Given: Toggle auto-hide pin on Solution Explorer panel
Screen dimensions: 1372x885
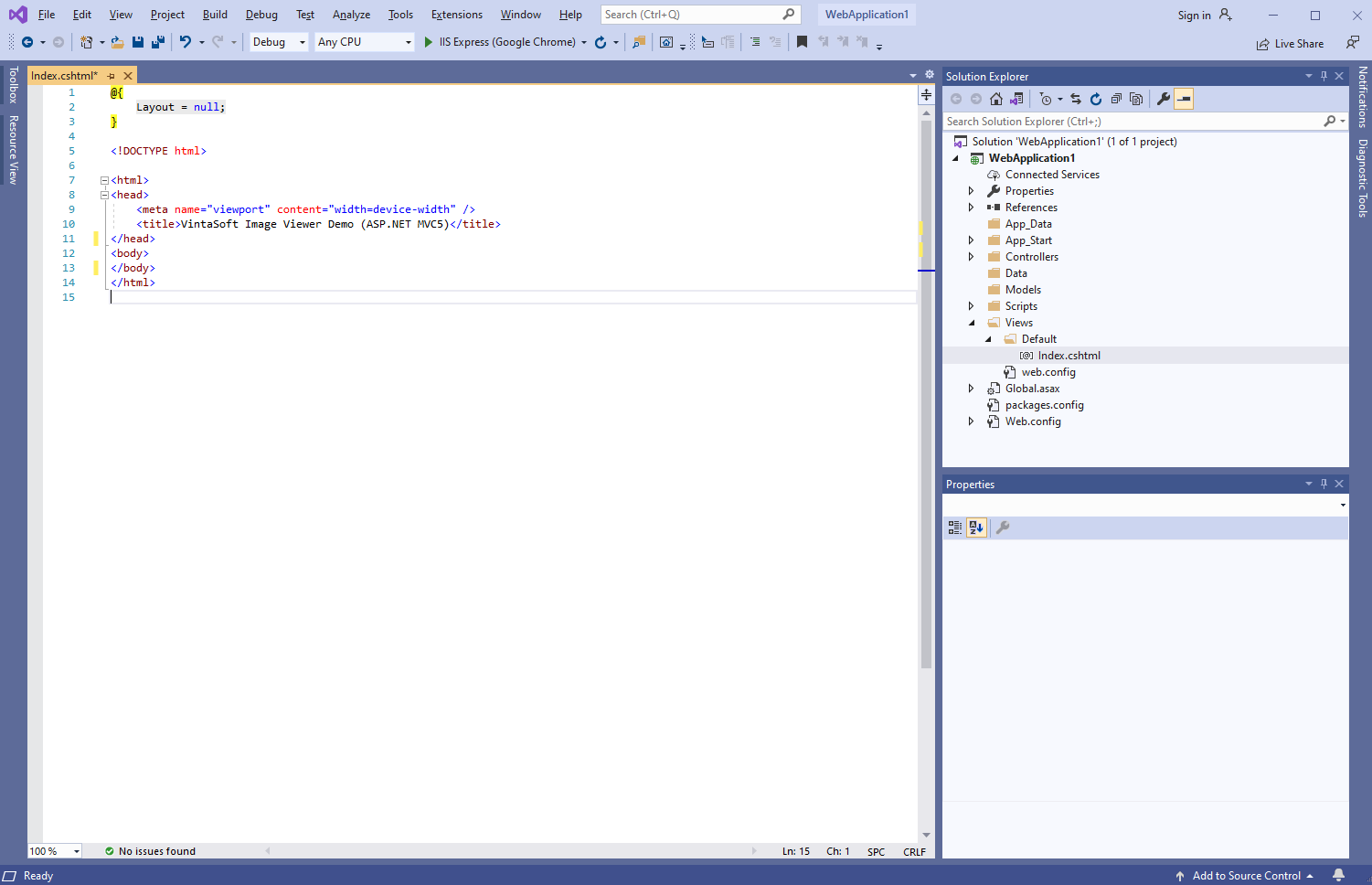Looking at the screenshot, I should click(1324, 76).
